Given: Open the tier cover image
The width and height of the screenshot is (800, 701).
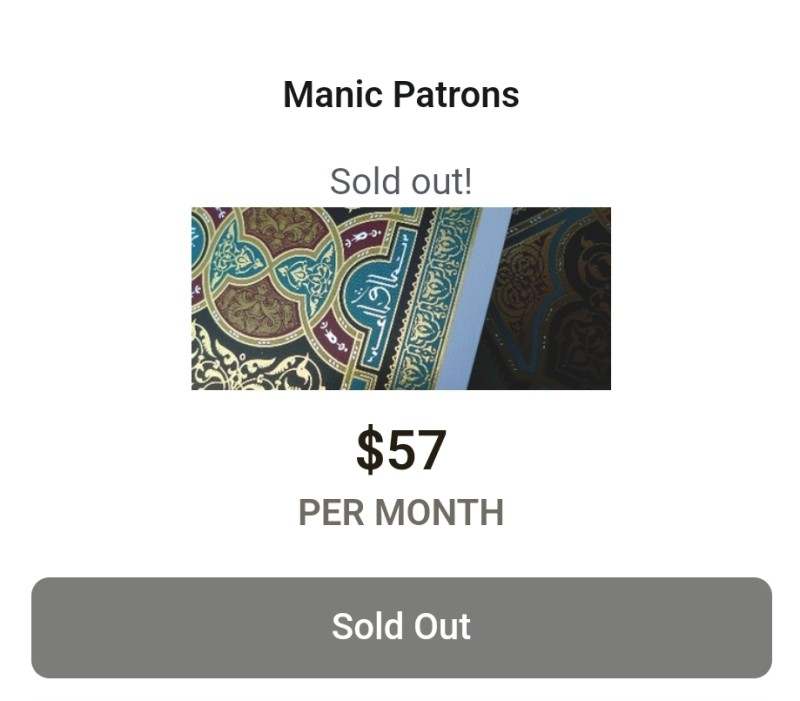Looking at the screenshot, I should 401,298.
